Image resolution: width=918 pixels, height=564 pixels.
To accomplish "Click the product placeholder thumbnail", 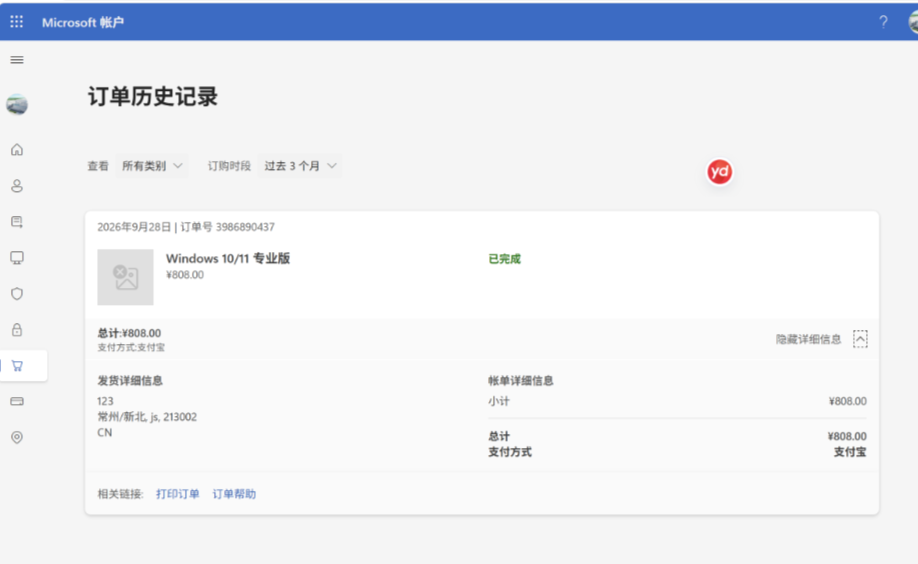I will (125, 277).
